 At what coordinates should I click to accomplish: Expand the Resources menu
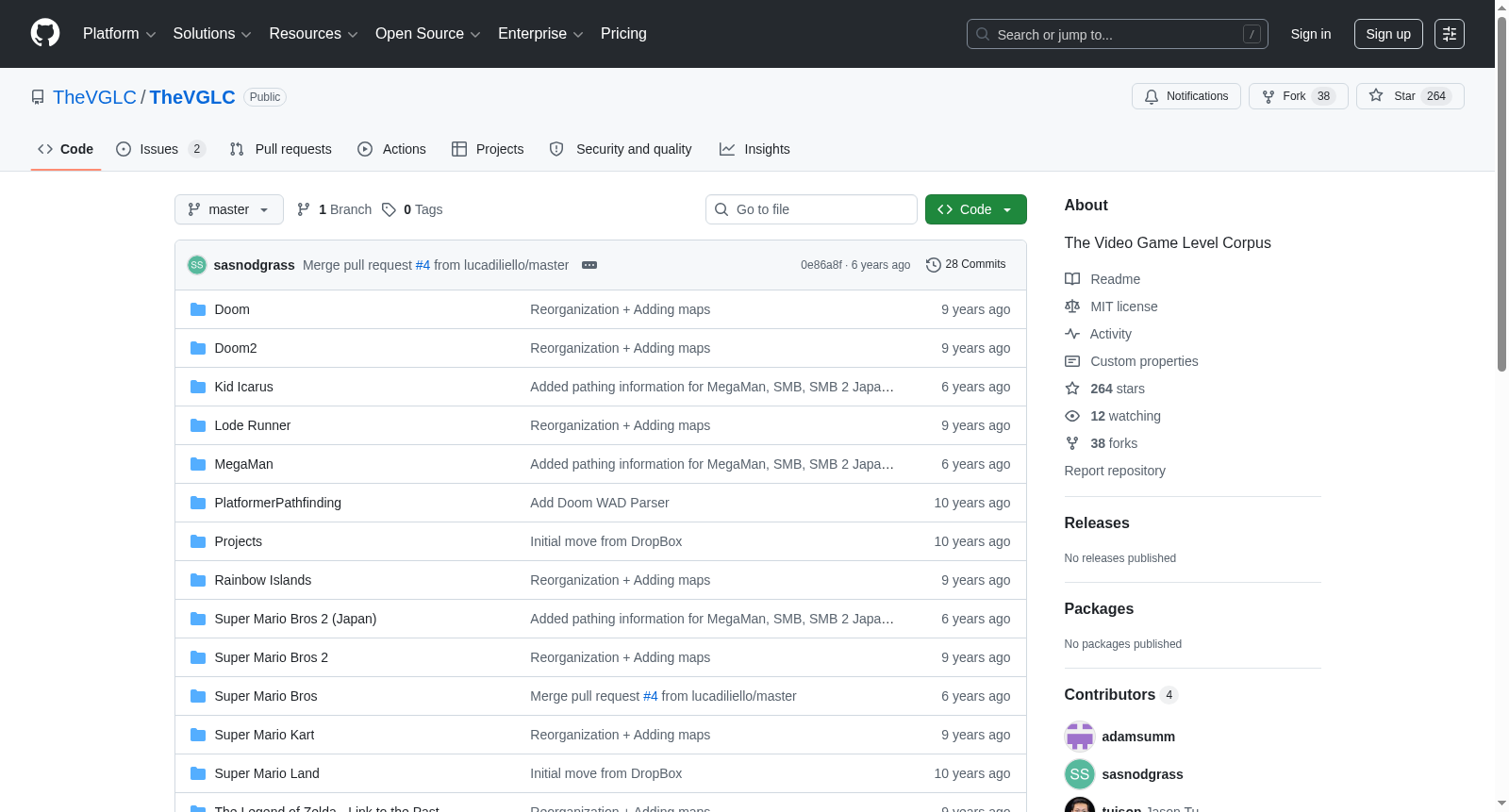313,34
